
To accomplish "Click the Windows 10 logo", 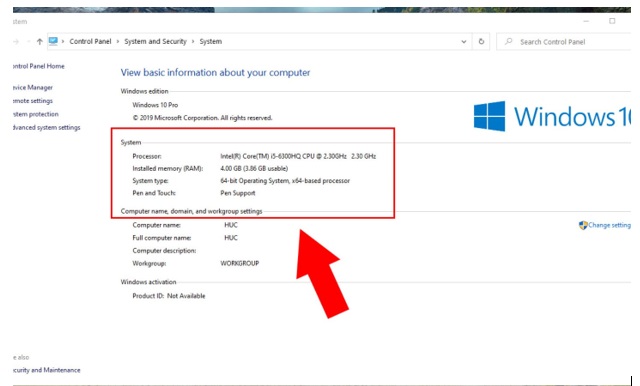I will (x=552, y=116).
